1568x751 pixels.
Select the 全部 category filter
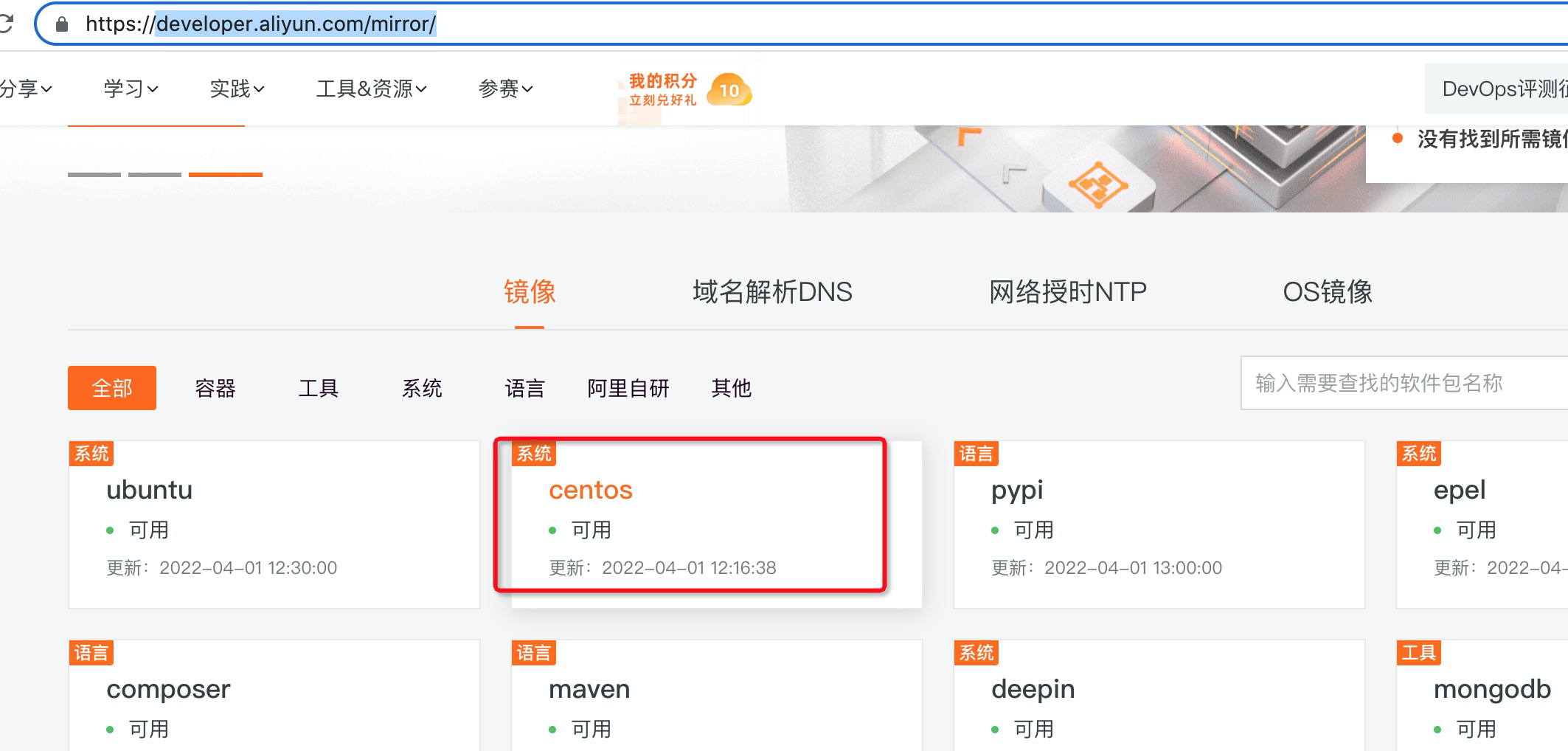point(112,388)
